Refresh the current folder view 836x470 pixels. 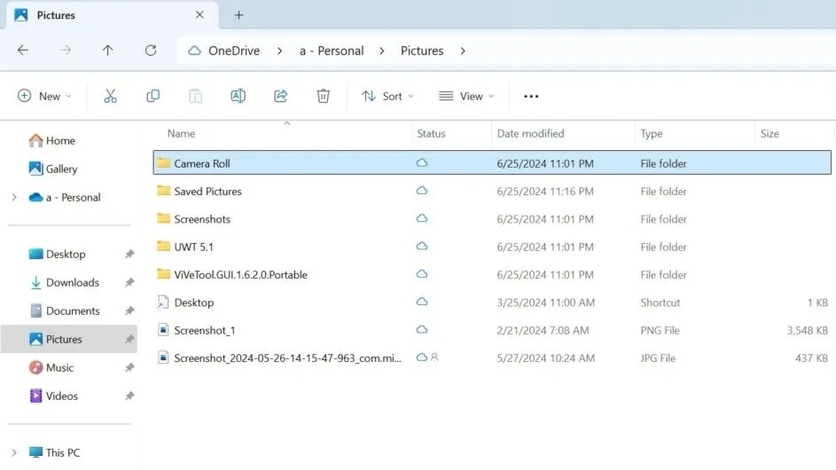pyautogui.click(x=151, y=50)
